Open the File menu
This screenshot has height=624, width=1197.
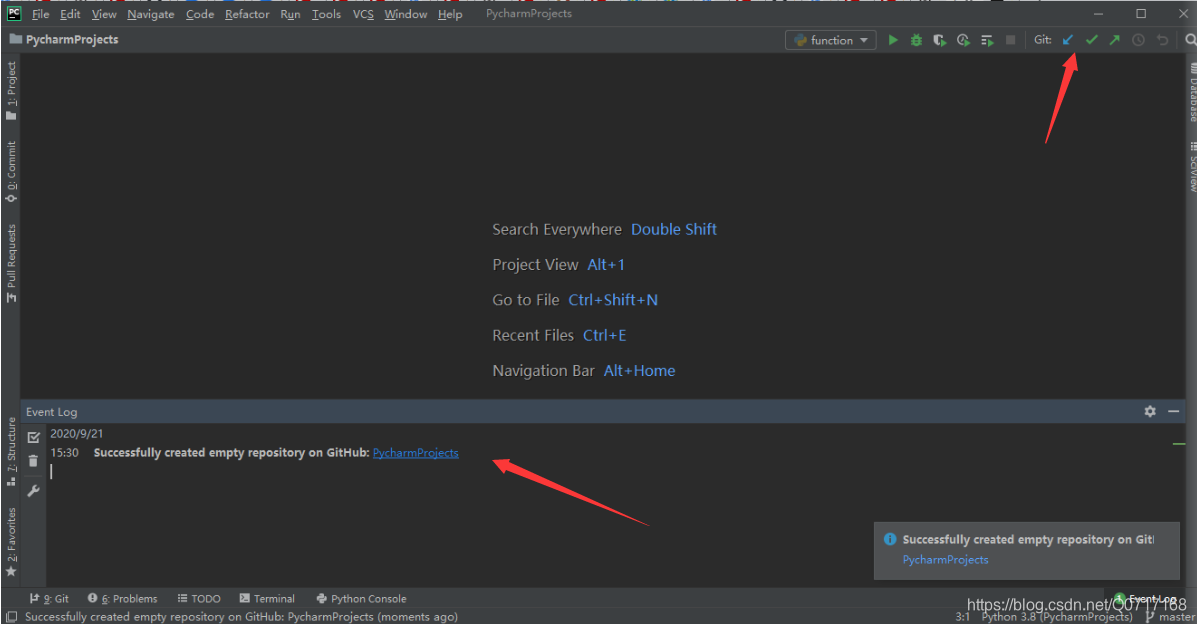pos(40,14)
